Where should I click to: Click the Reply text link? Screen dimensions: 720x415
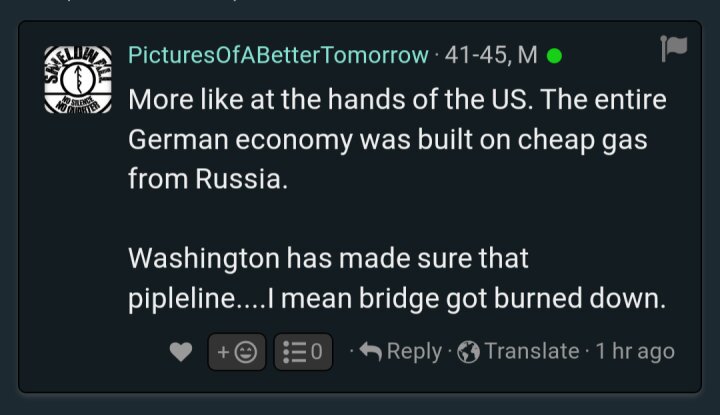tap(414, 352)
